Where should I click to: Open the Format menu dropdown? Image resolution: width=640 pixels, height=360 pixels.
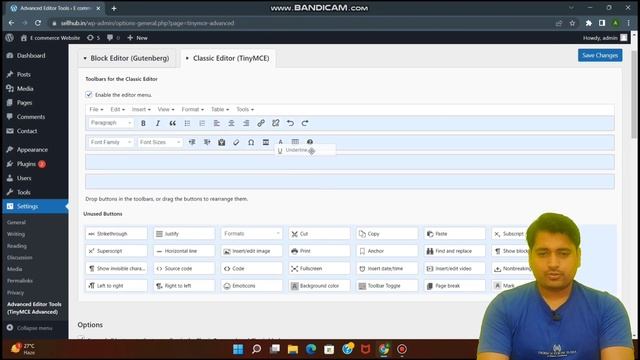(192, 109)
